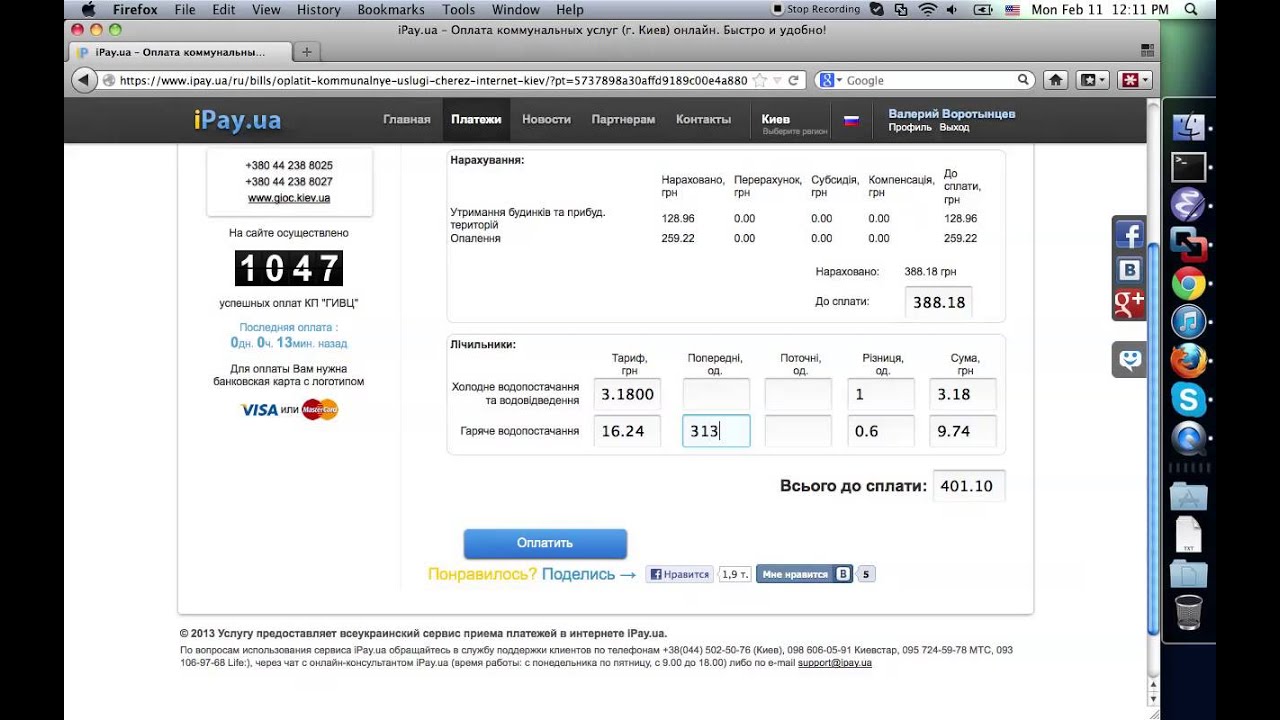Open Firefox from the Dock

tap(1189, 362)
